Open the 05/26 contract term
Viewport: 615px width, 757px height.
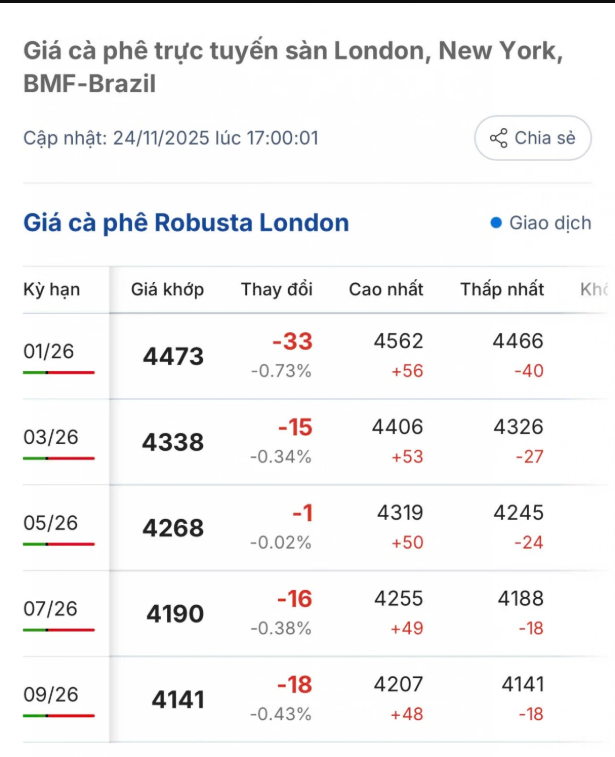tap(50, 523)
